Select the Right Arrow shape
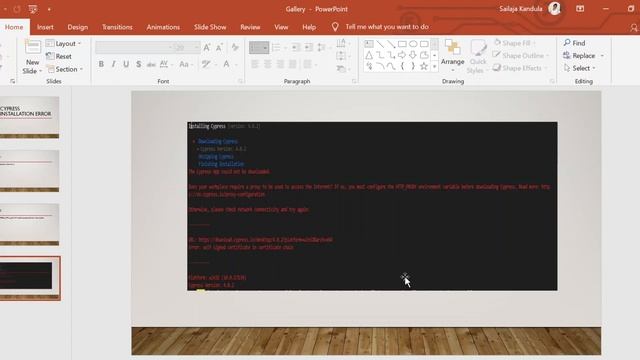Viewport: 640px width, 360px height. 402,55
